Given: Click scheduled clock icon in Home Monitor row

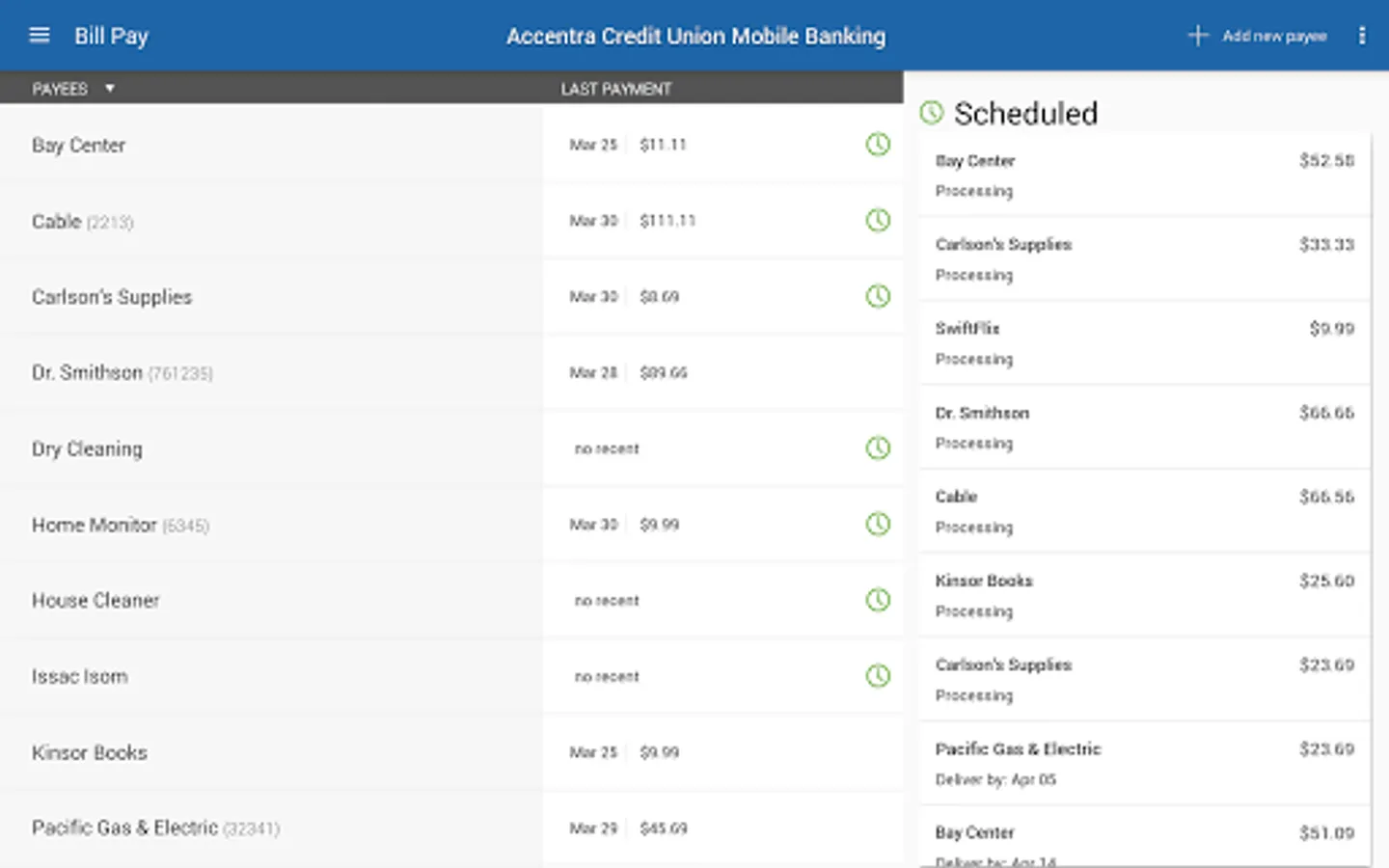Looking at the screenshot, I should click(878, 525).
